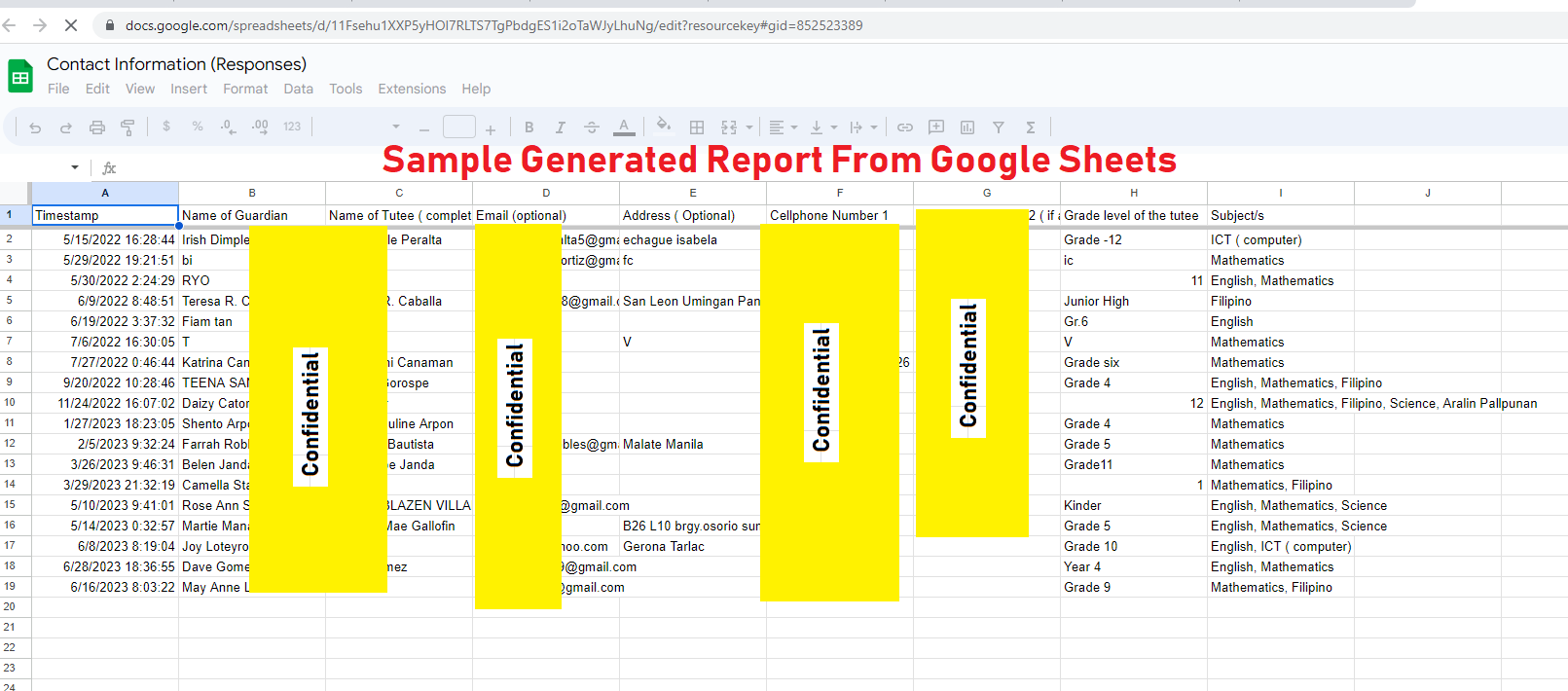
Task: Toggle italic formatting
Action: (x=561, y=127)
